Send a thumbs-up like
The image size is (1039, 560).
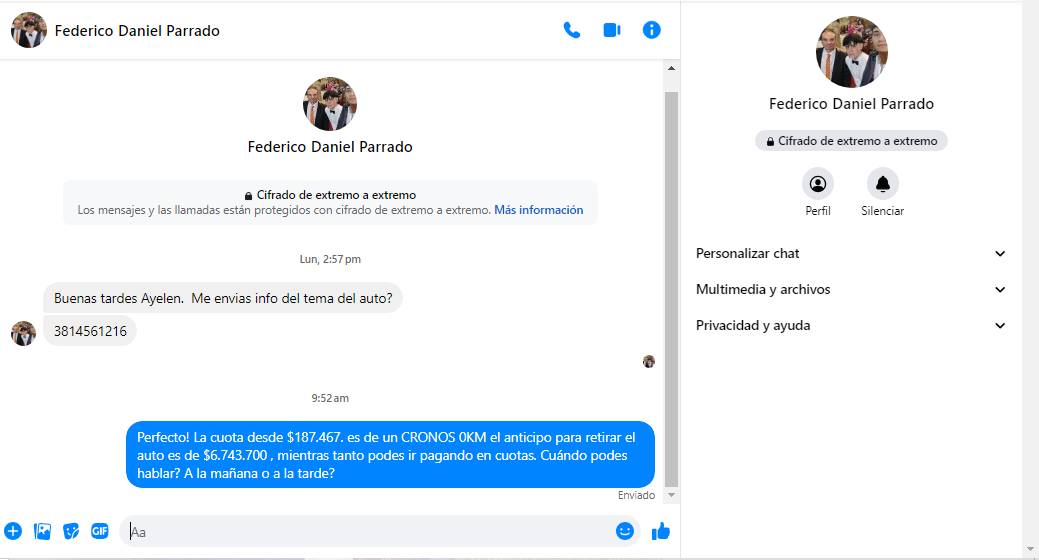pyautogui.click(x=661, y=531)
